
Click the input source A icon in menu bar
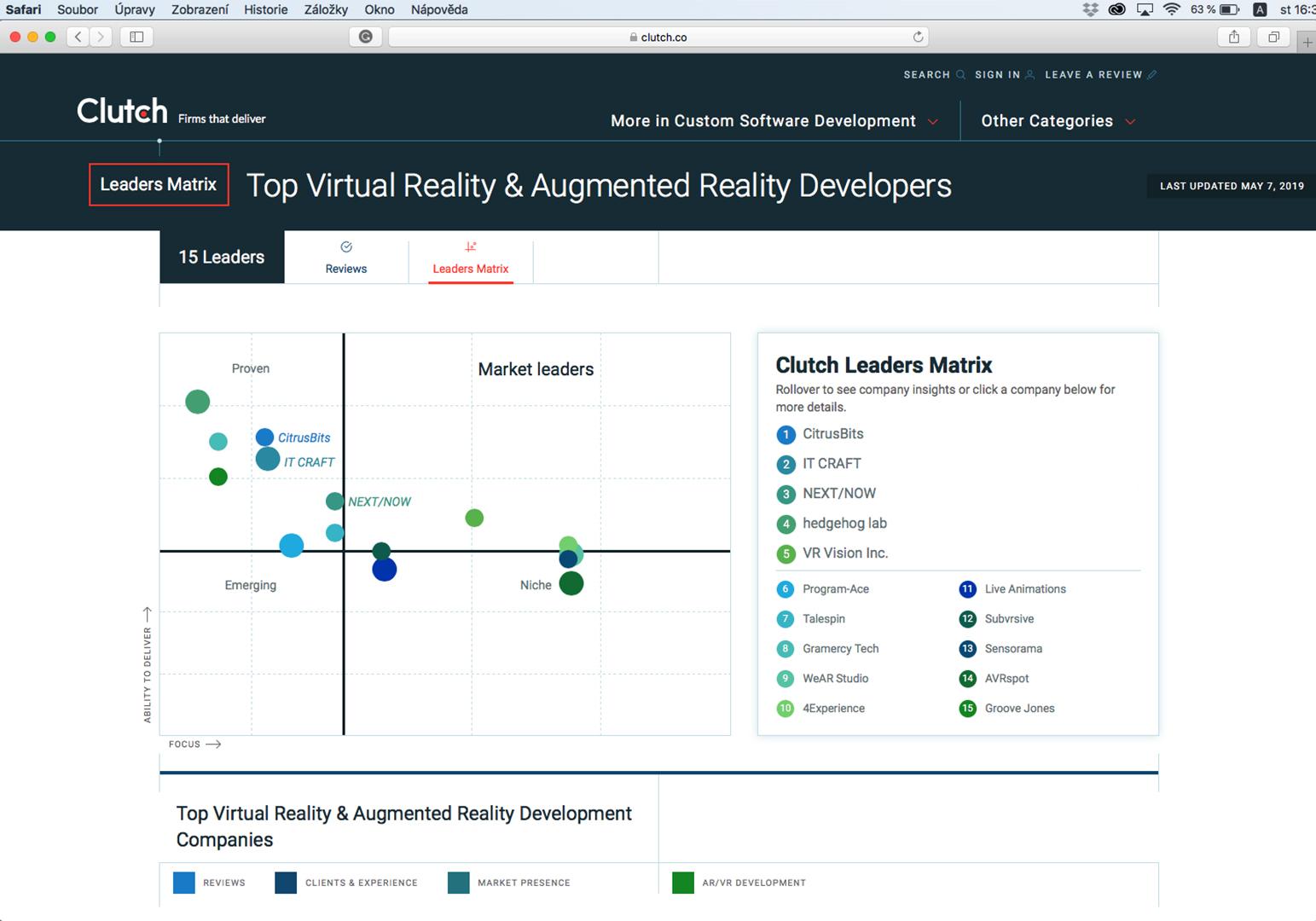[x=1260, y=9]
